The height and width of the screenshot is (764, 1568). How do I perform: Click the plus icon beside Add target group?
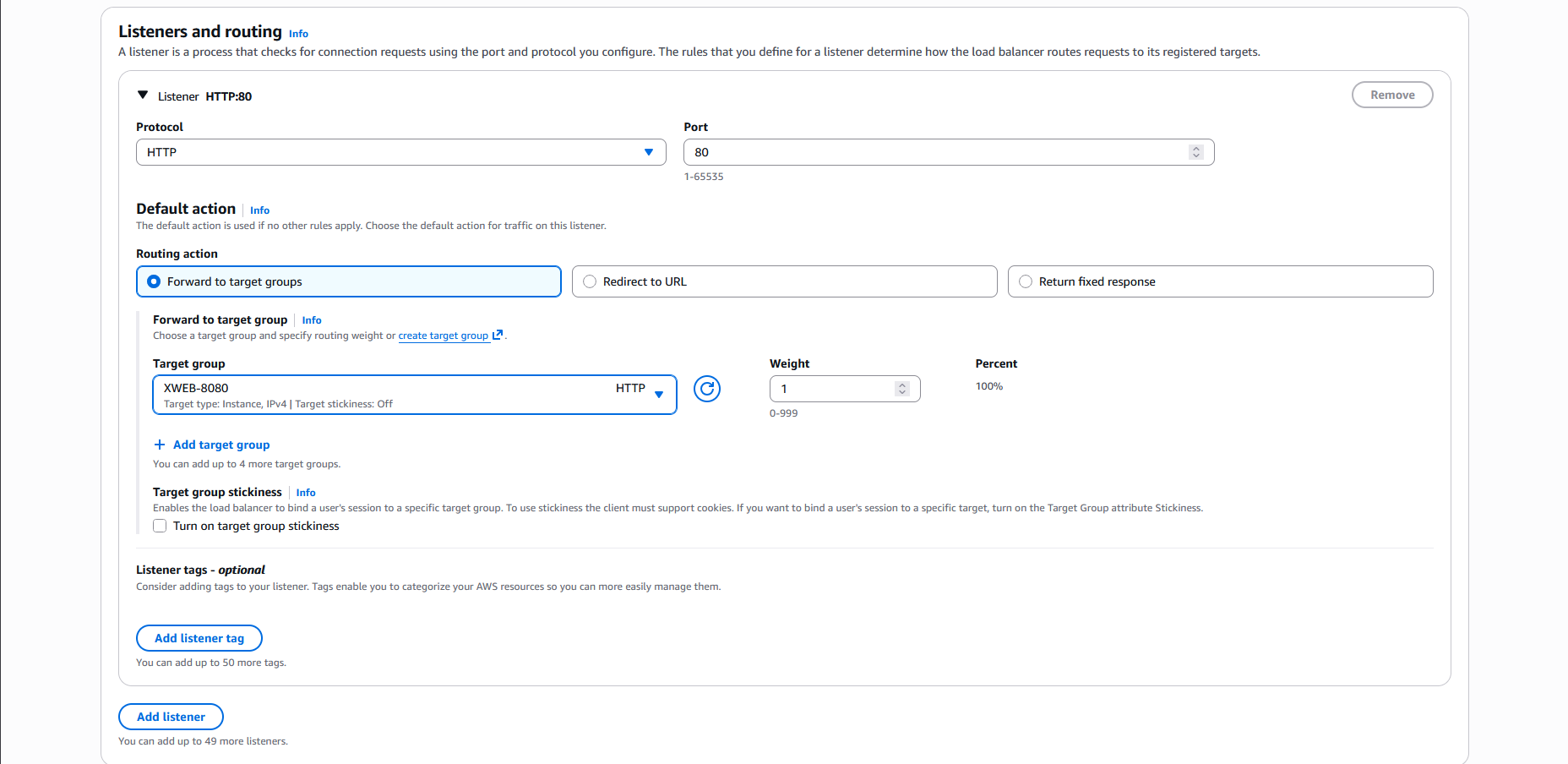159,445
